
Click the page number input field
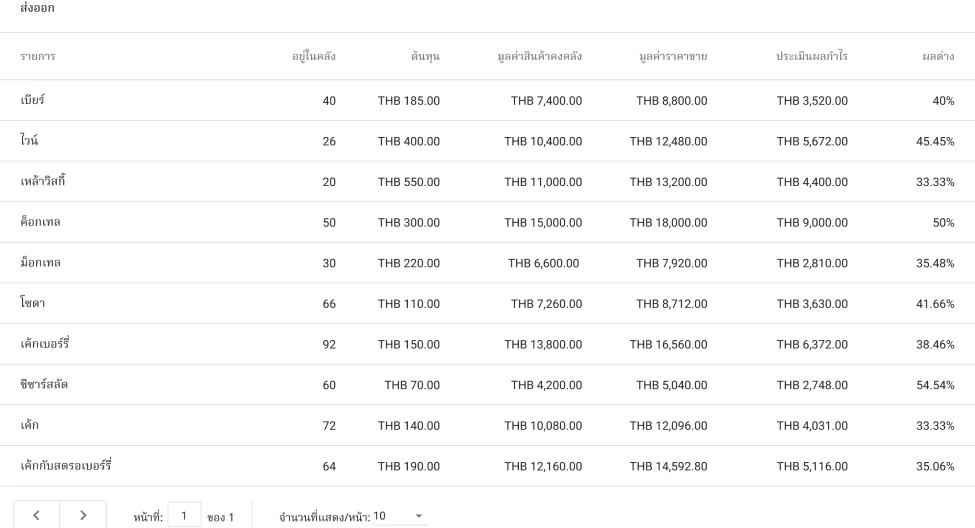point(185,516)
